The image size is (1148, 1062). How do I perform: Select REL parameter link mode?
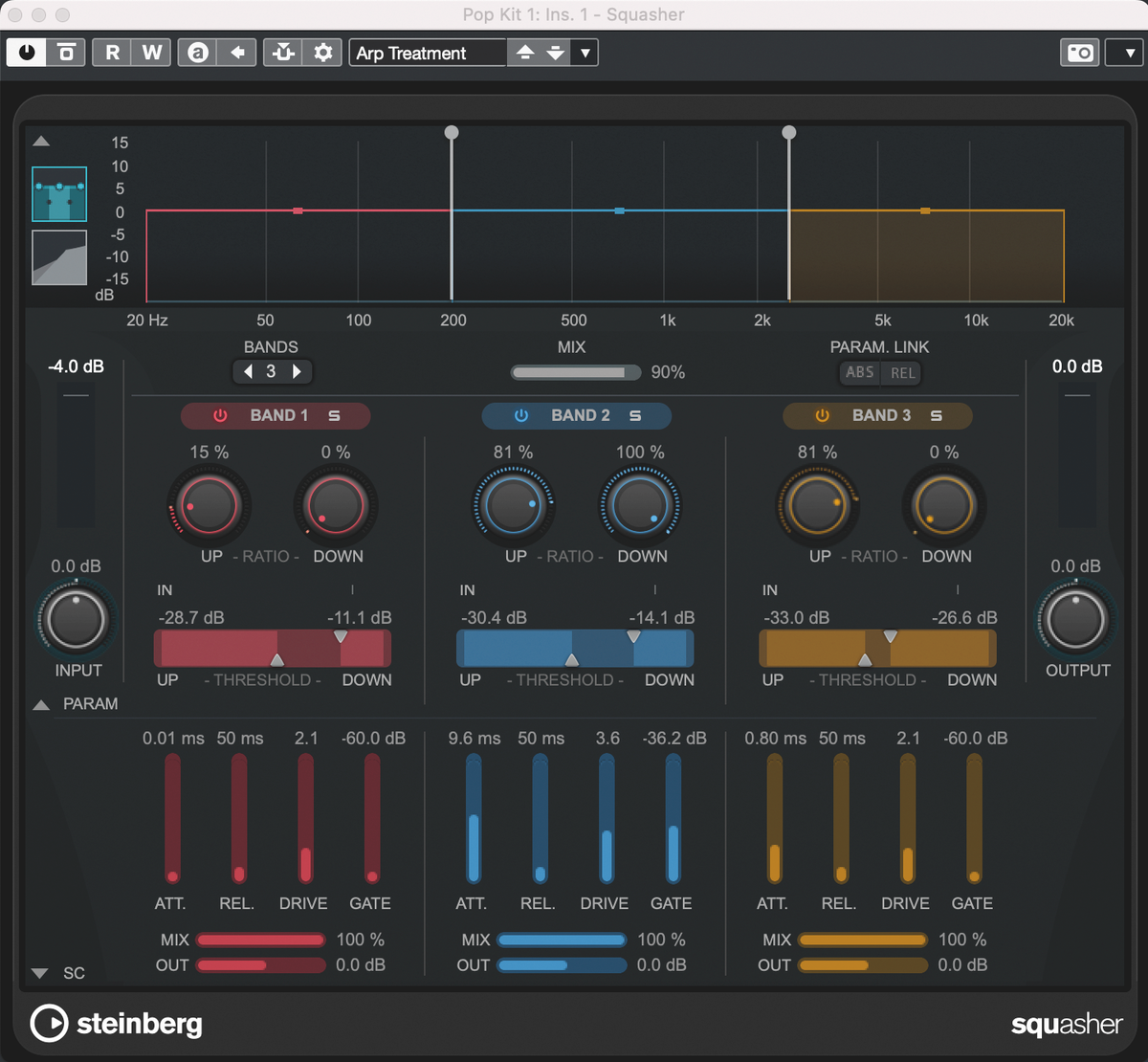pos(902,372)
